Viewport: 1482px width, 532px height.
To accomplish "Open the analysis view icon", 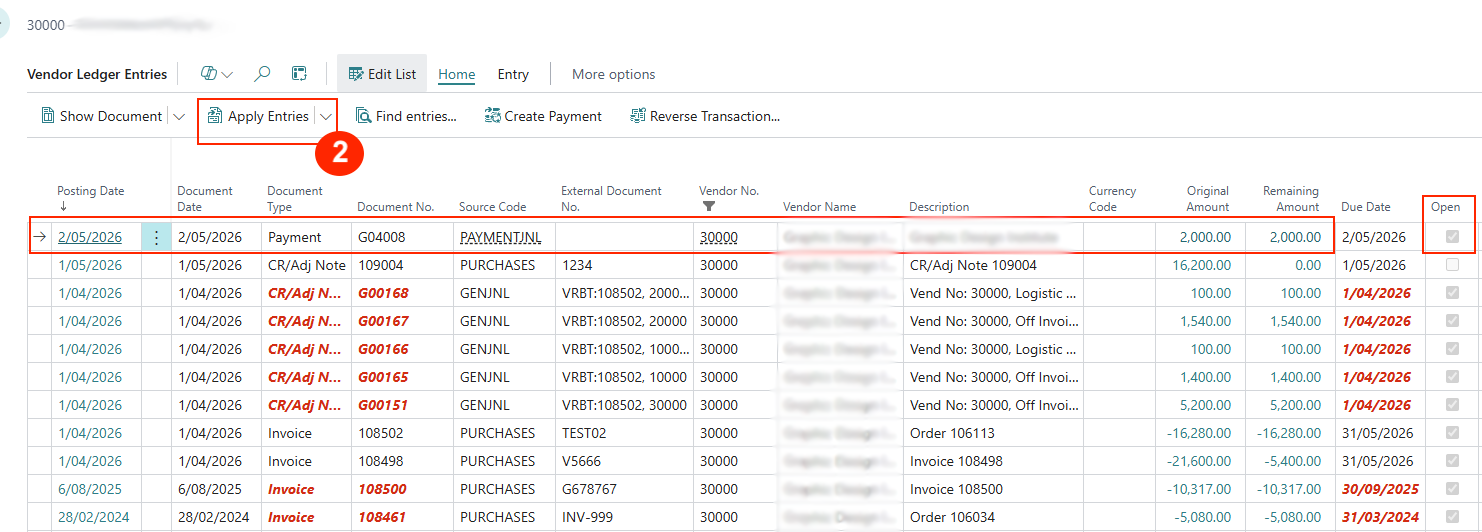I will pyautogui.click(x=299, y=74).
